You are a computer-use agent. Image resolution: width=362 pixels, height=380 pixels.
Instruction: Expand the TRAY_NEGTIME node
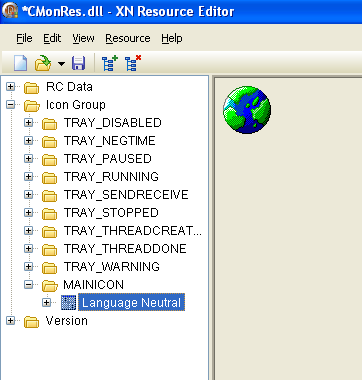pos(29,141)
